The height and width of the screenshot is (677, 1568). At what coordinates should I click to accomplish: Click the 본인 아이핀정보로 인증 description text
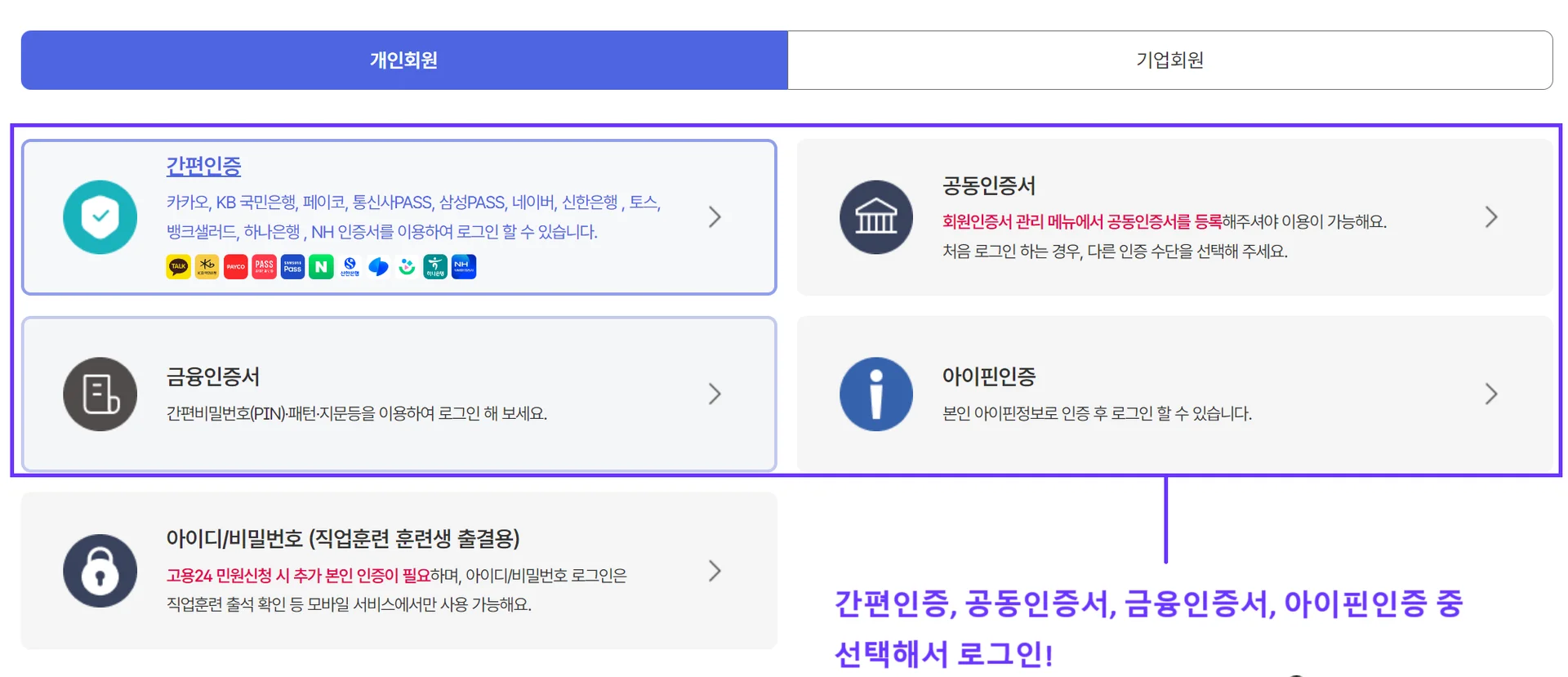[x=1097, y=413]
